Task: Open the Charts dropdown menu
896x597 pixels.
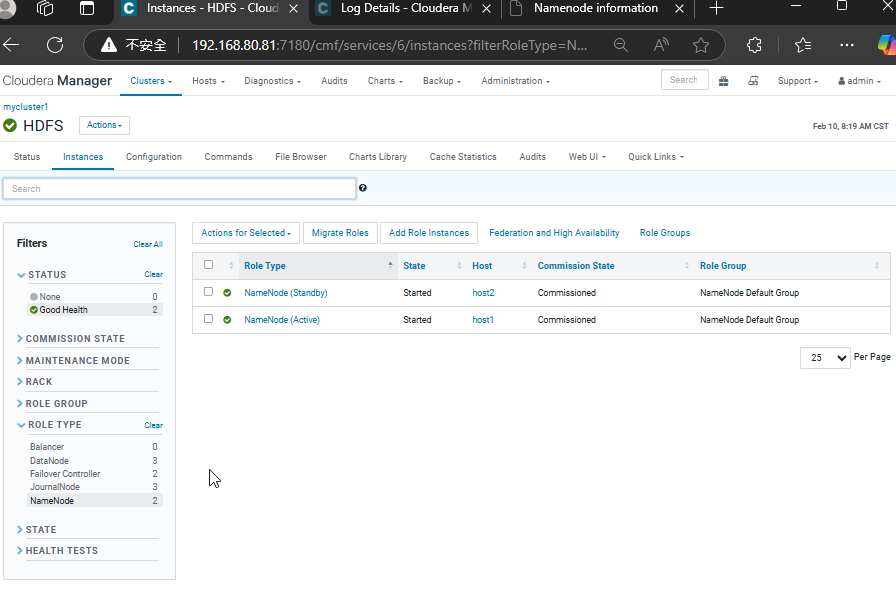Action: click(x=385, y=81)
